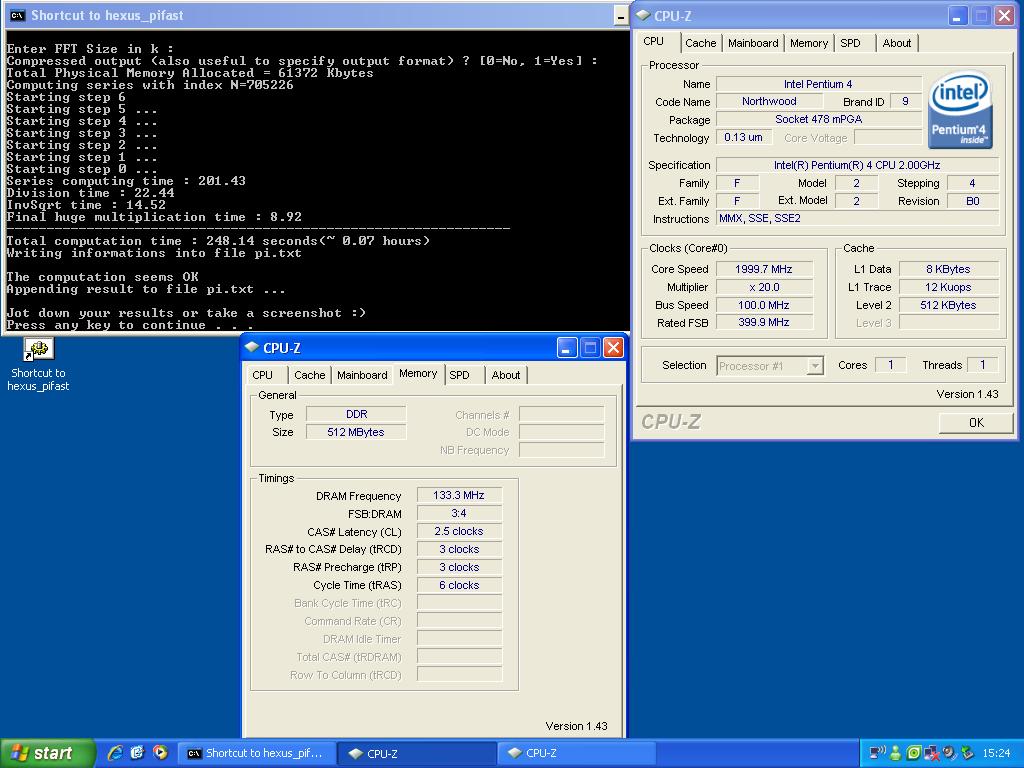
Task: Click the safely remove hardware tray icon
Action: (967, 753)
